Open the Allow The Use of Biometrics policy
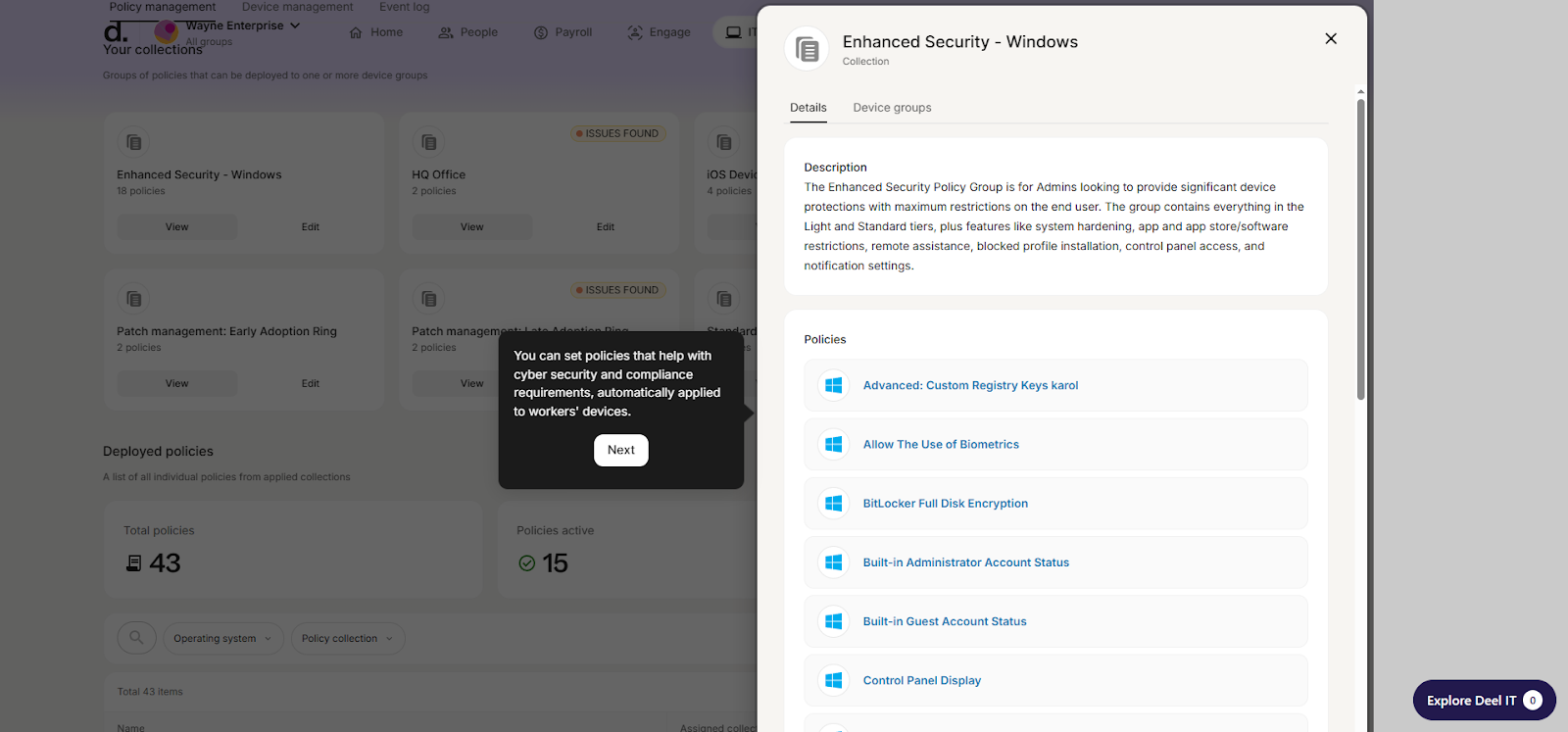Viewport: 1568px width, 732px height. 941,445
